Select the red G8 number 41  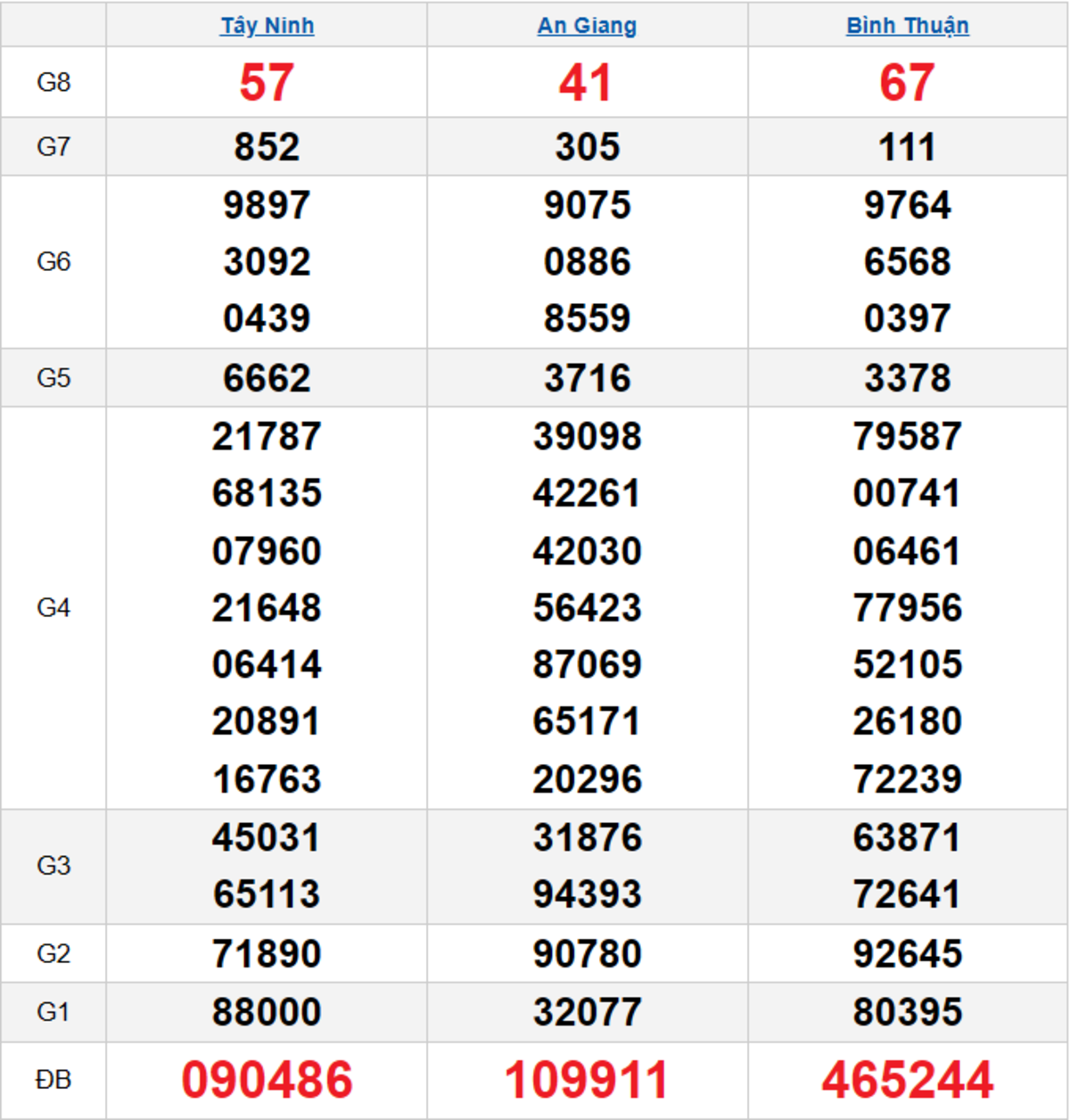[587, 82]
